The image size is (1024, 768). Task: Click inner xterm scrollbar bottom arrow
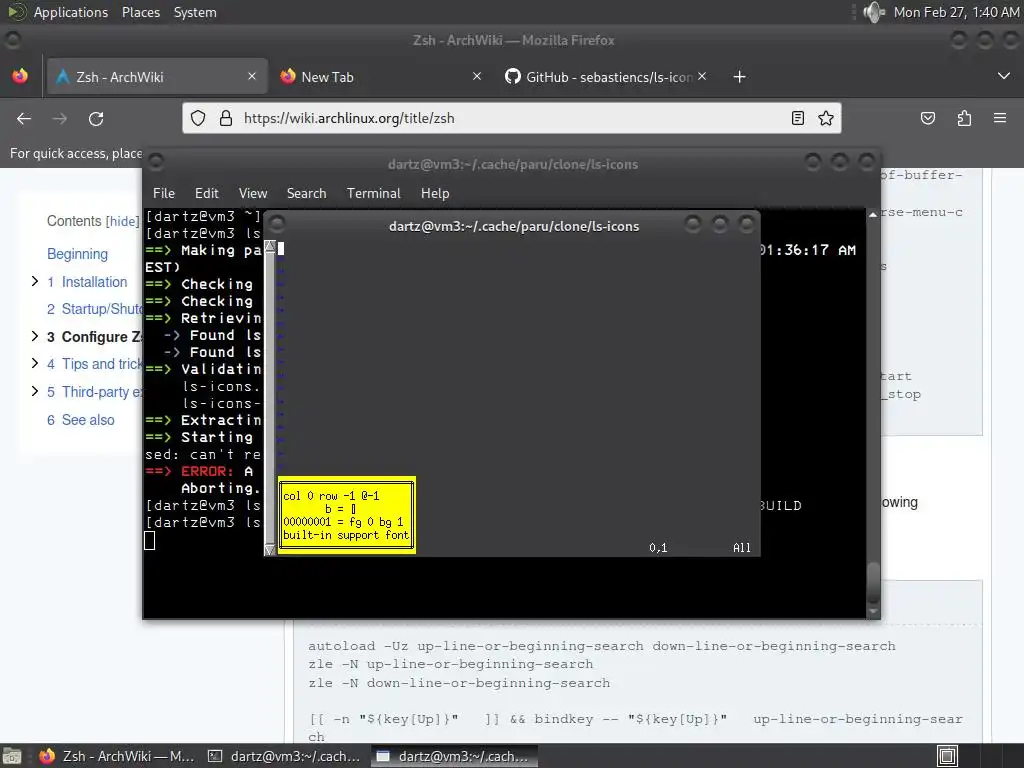(x=270, y=550)
